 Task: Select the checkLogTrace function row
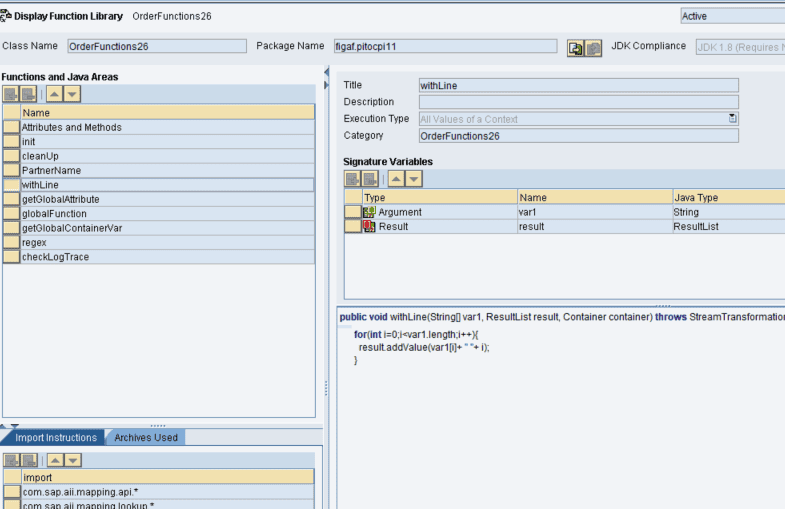click(x=167, y=257)
